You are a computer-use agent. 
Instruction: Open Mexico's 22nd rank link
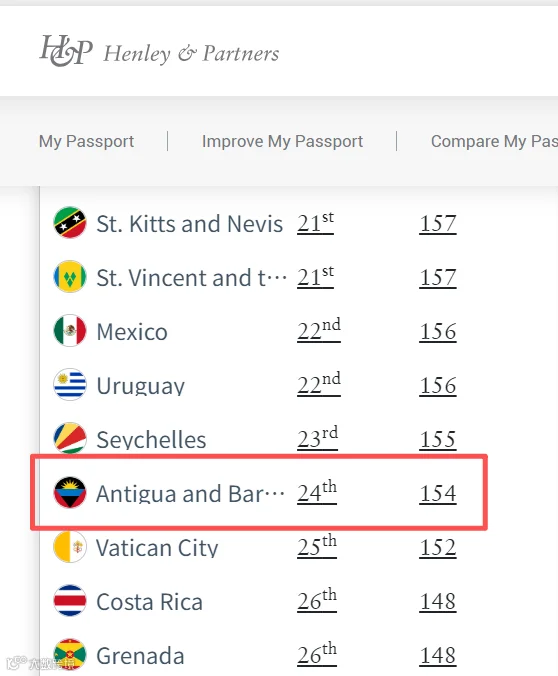tap(319, 330)
